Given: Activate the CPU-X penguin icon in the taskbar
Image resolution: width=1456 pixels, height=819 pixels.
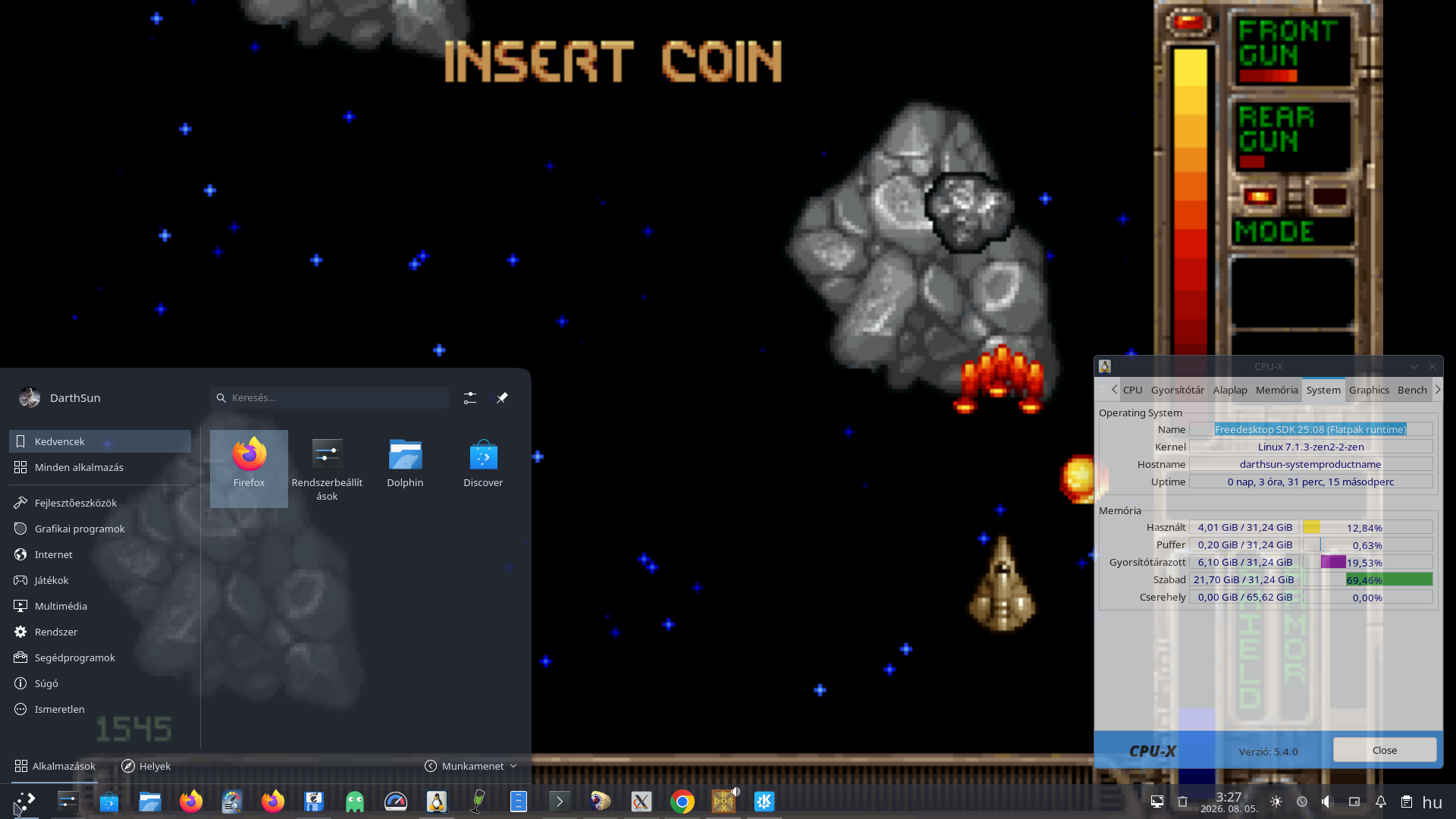Looking at the screenshot, I should pyautogui.click(x=437, y=802).
